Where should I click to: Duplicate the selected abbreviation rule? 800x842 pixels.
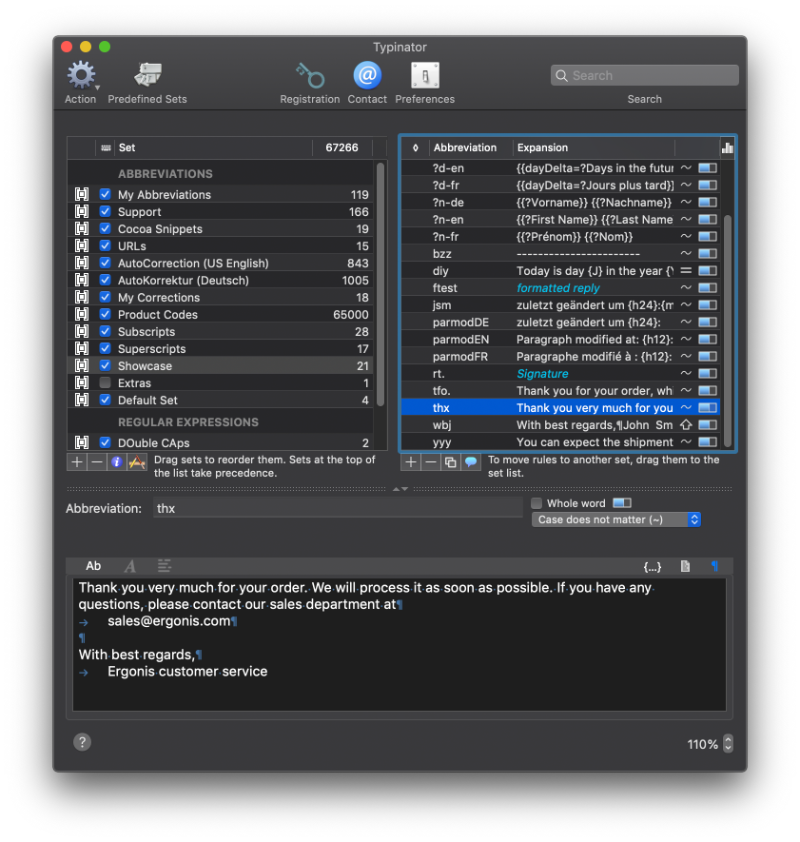coord(449,462)
